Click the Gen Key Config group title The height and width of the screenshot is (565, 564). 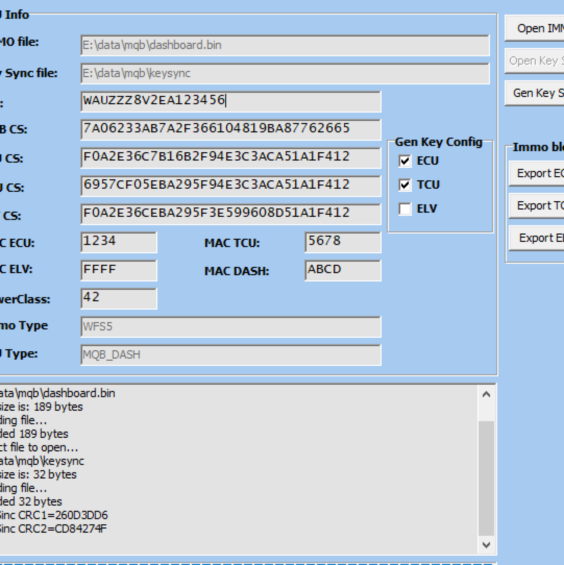pyautogui.click(x=439, y=142)
